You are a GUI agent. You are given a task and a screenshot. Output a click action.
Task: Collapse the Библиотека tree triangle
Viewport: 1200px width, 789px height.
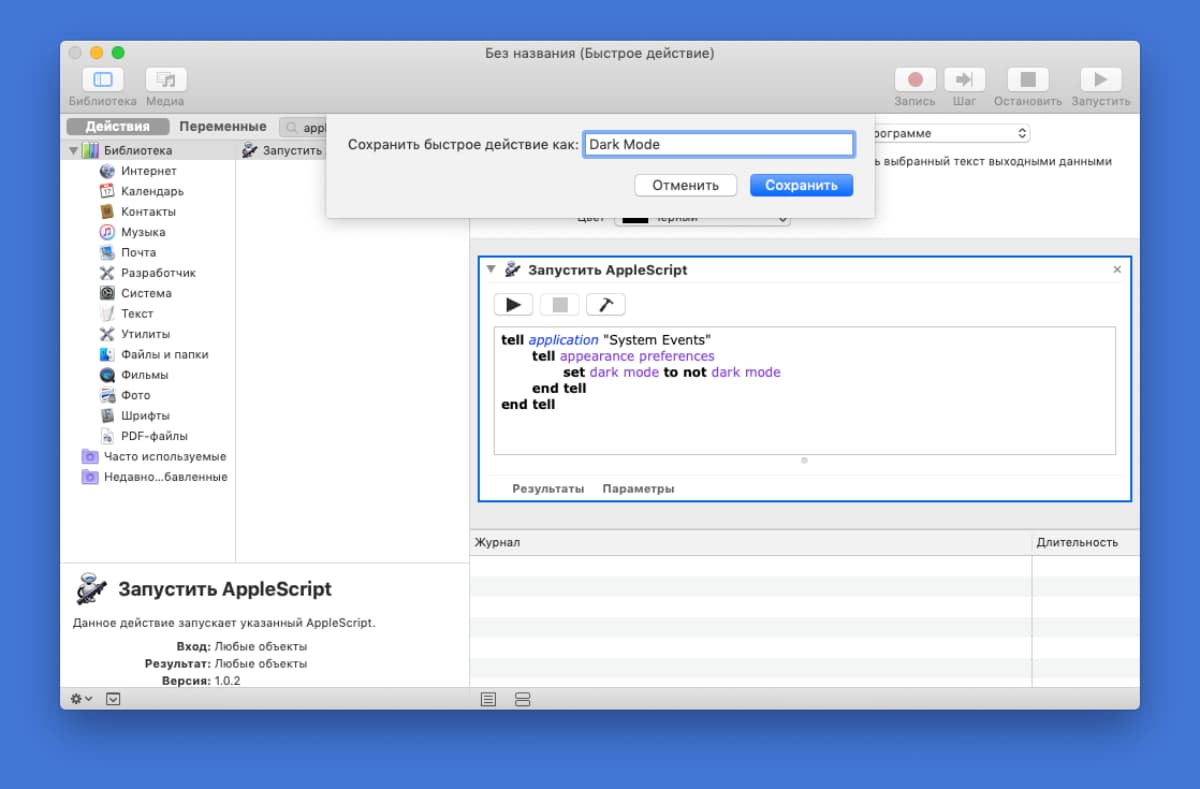coord(73,151)
